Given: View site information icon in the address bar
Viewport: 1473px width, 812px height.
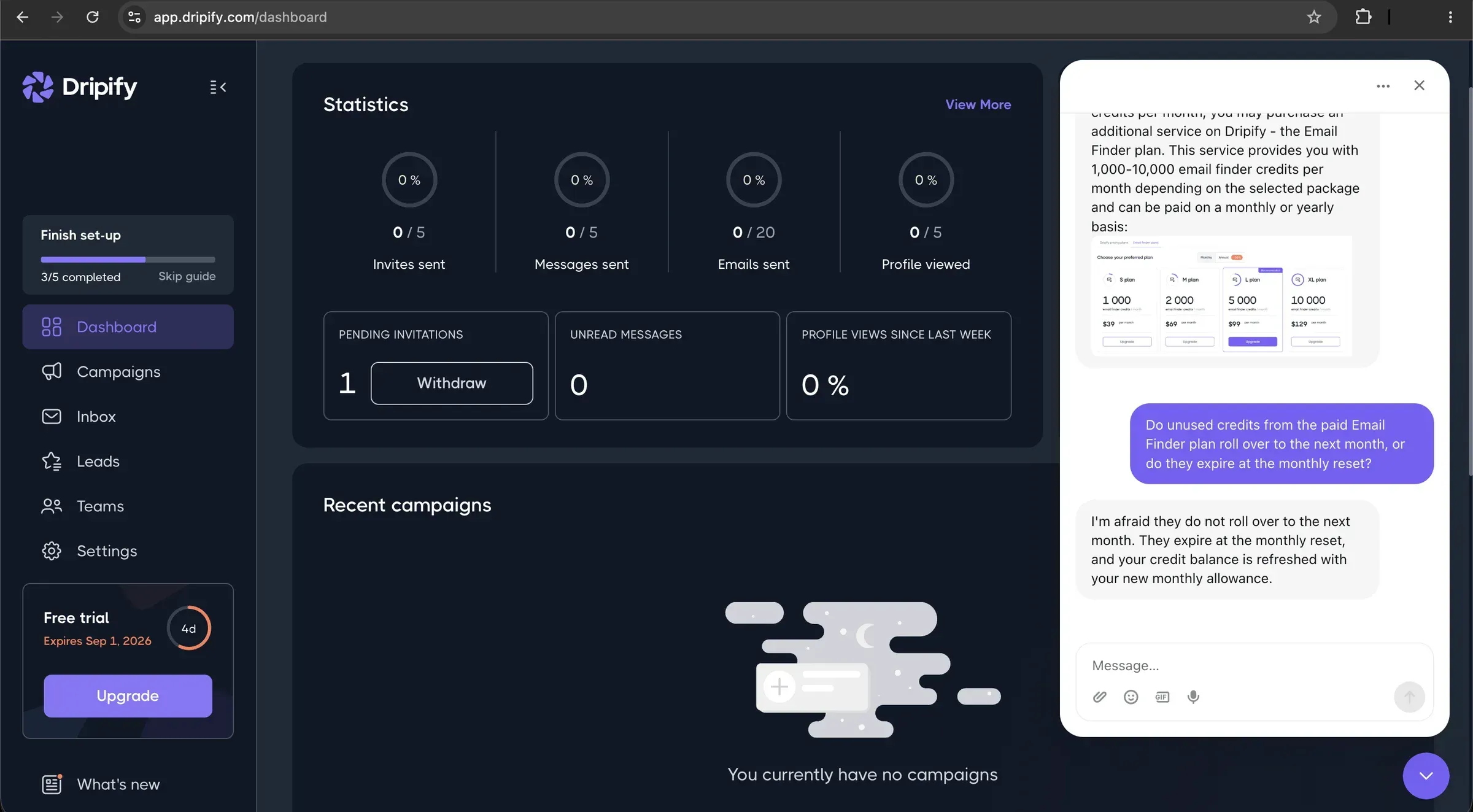Looking at the screenshot, I should (x=134, y=17).
